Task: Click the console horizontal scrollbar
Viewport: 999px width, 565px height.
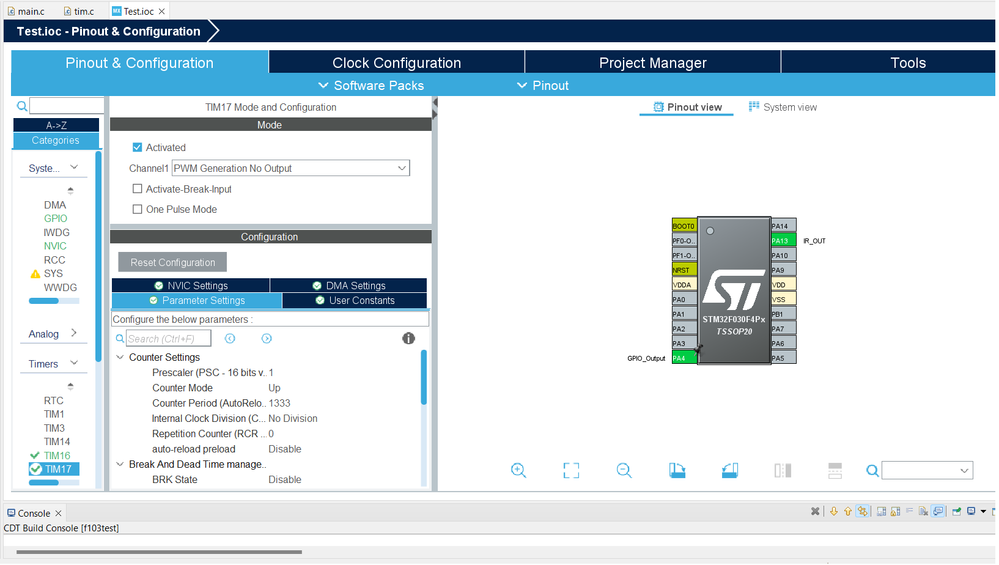Action: pyautogui.click(x=159, y=552)
